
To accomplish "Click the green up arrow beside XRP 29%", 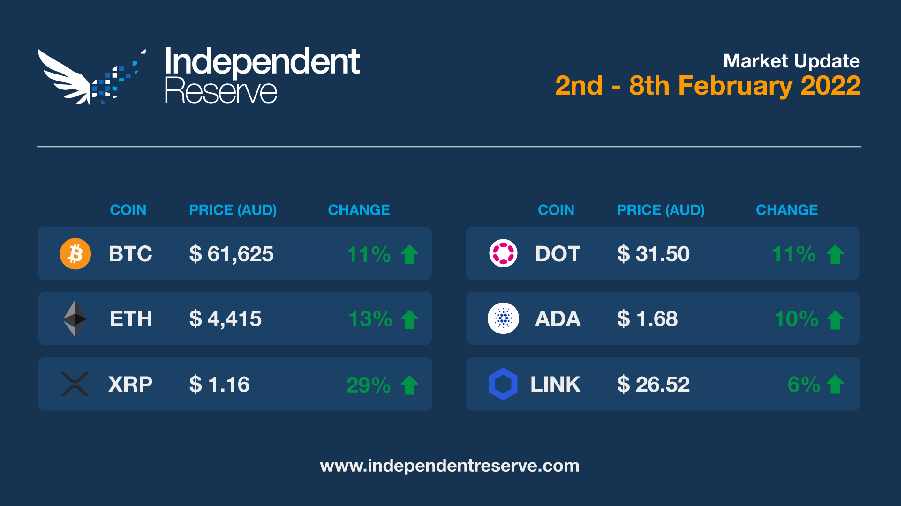I will coord(409,385).
